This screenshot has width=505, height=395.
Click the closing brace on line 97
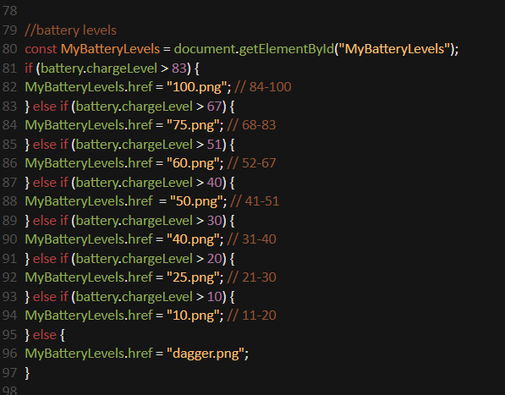27,373
